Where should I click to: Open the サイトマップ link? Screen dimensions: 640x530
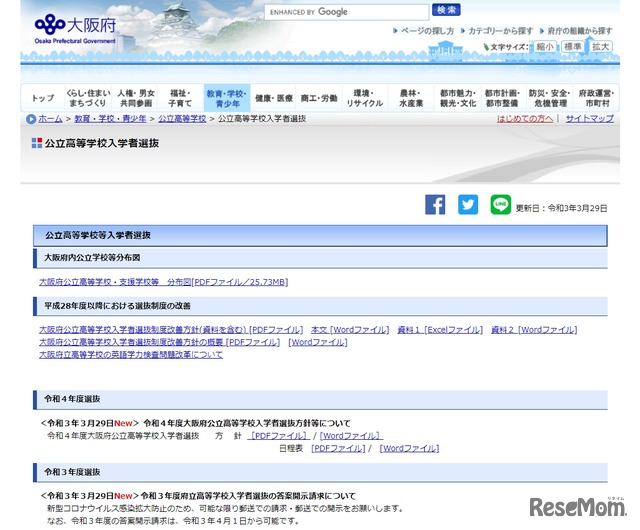(589, 118)
